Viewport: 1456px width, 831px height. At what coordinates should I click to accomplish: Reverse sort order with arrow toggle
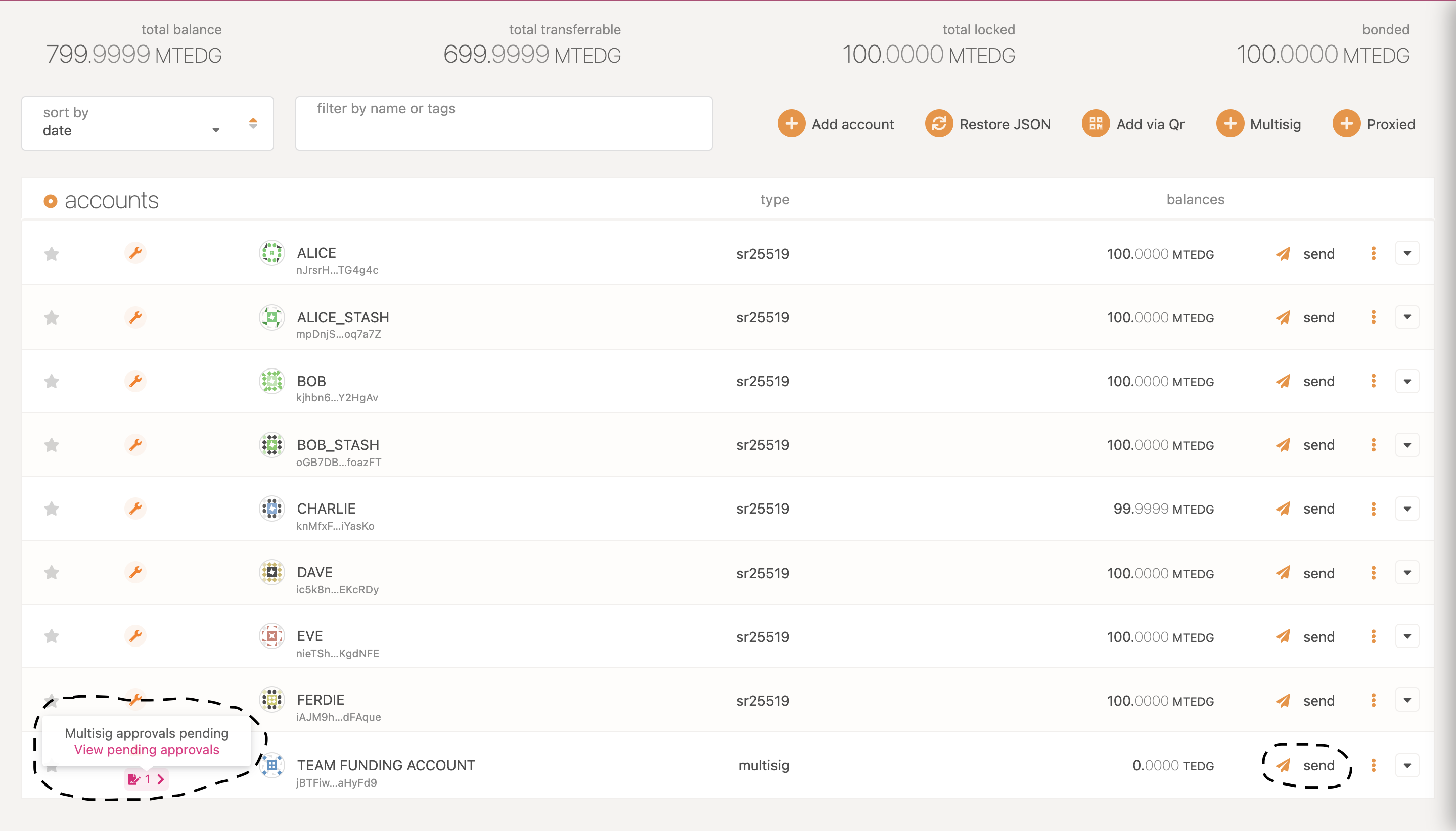[253, 123]
